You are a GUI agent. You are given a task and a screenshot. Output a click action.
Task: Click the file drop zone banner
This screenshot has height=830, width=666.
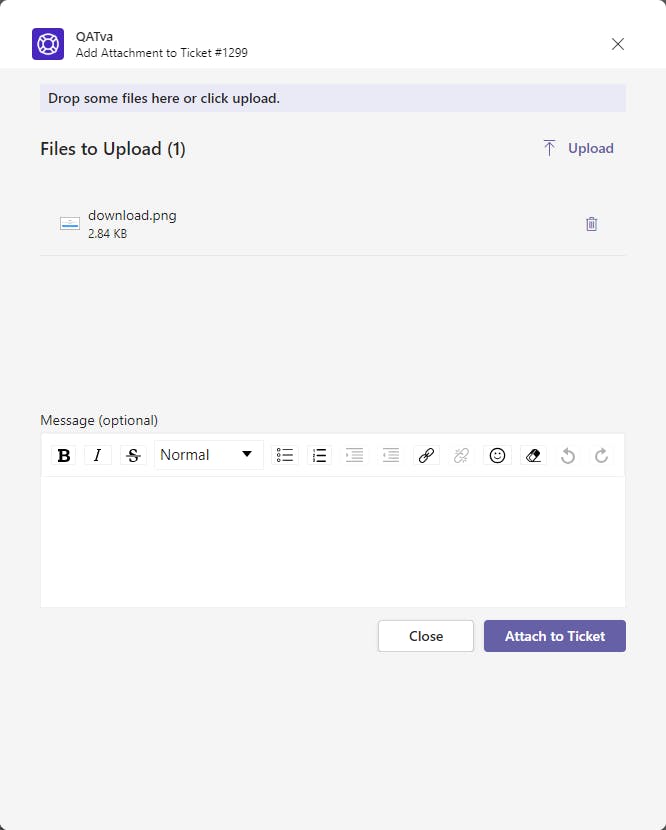pos(332,98)
